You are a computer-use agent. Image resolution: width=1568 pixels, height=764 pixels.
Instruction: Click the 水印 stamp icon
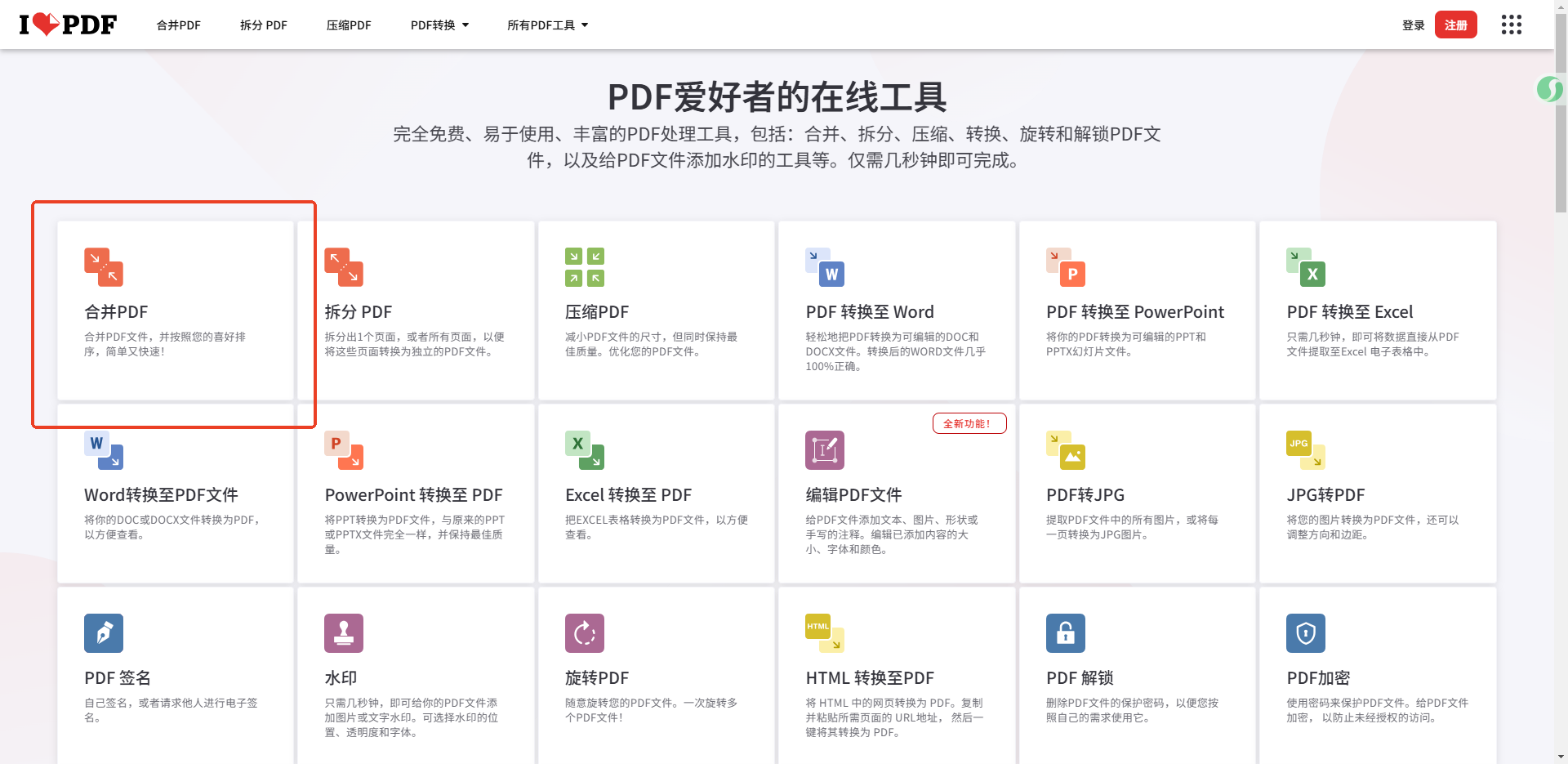click(344, 633)
